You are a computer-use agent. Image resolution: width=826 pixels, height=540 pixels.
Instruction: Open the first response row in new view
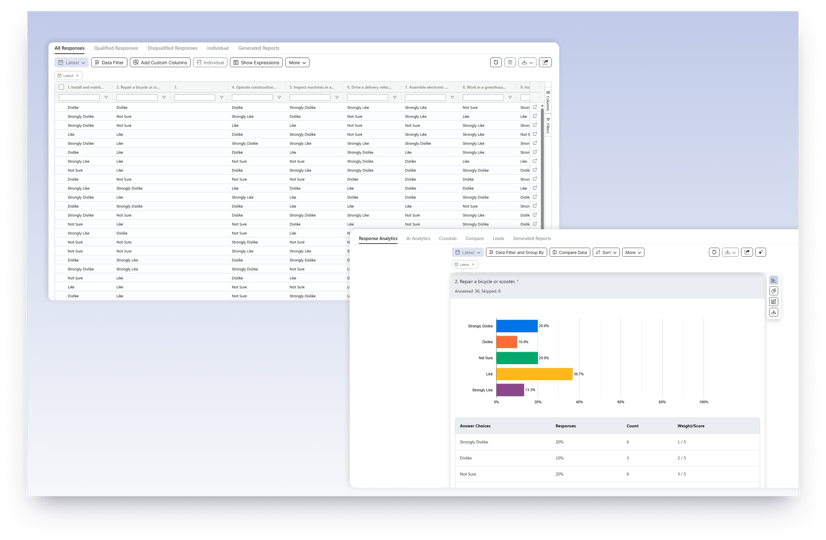(x=535, y=107)
